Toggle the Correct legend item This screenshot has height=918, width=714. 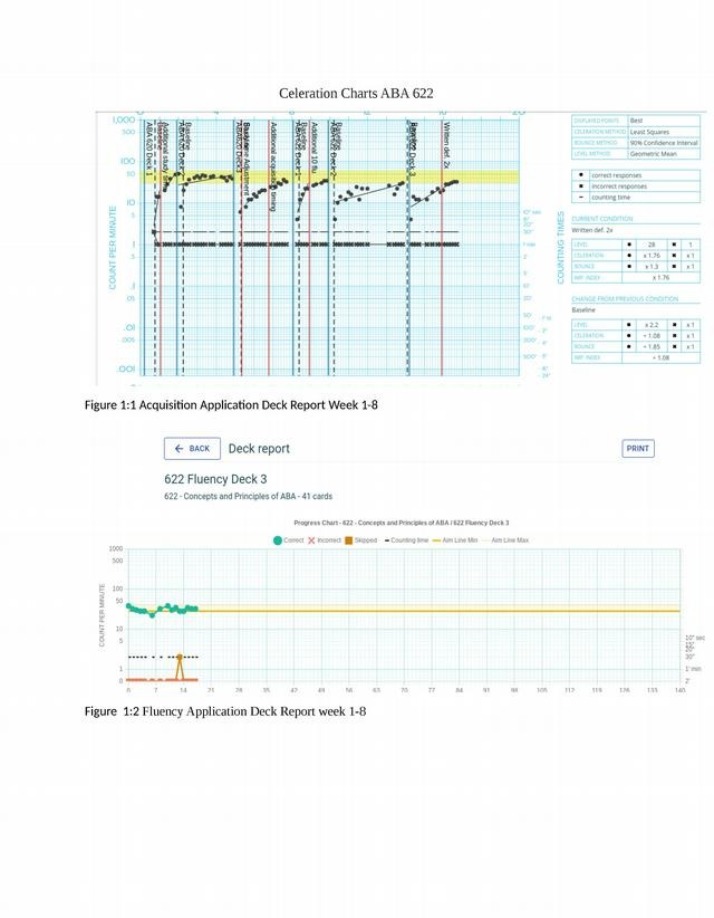[289, 540]
